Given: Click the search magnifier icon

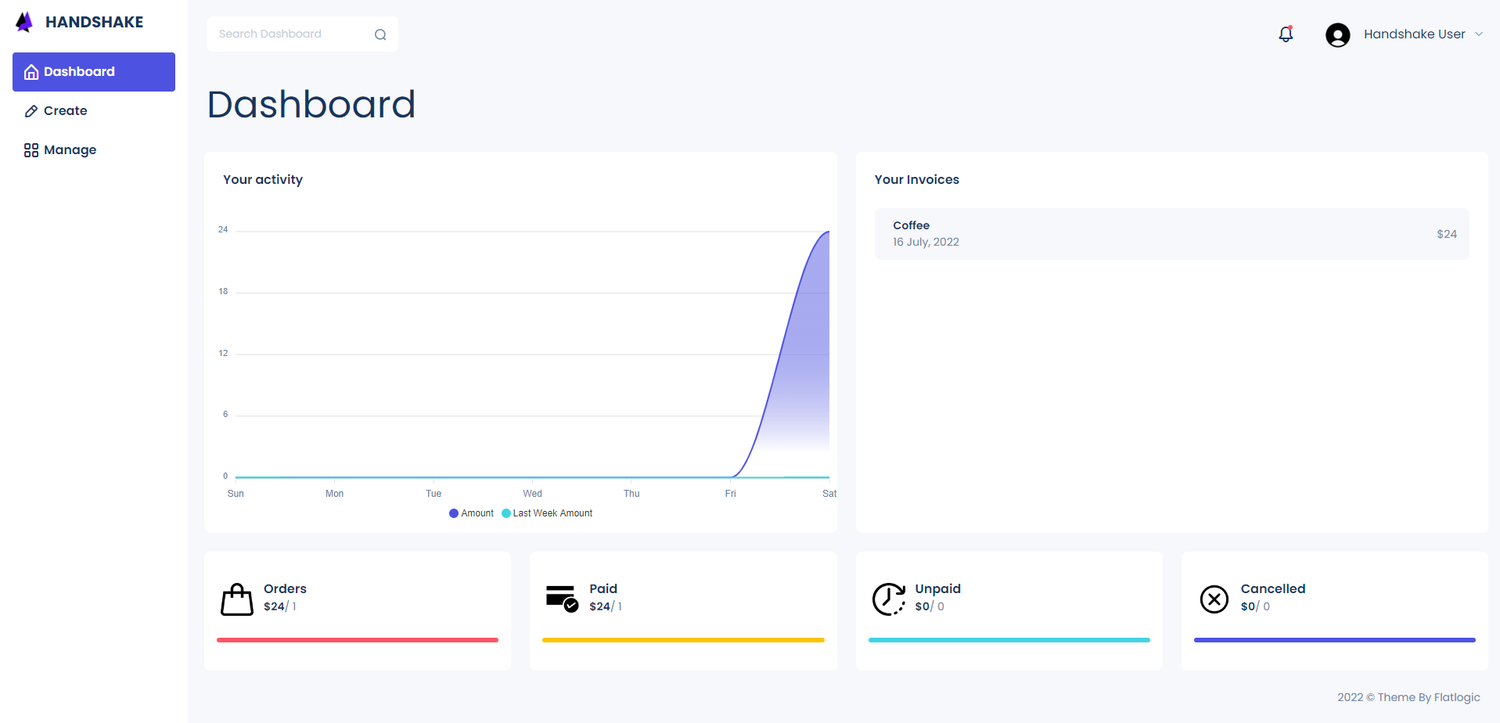Looking at the screenshot, I should coord(380,34).
